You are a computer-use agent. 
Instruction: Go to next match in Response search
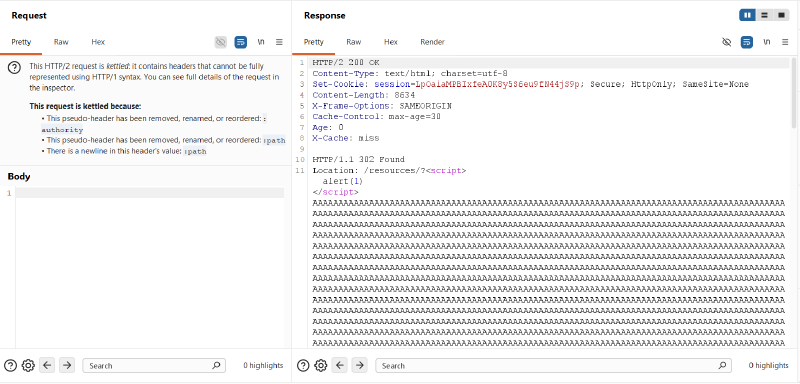360,365
